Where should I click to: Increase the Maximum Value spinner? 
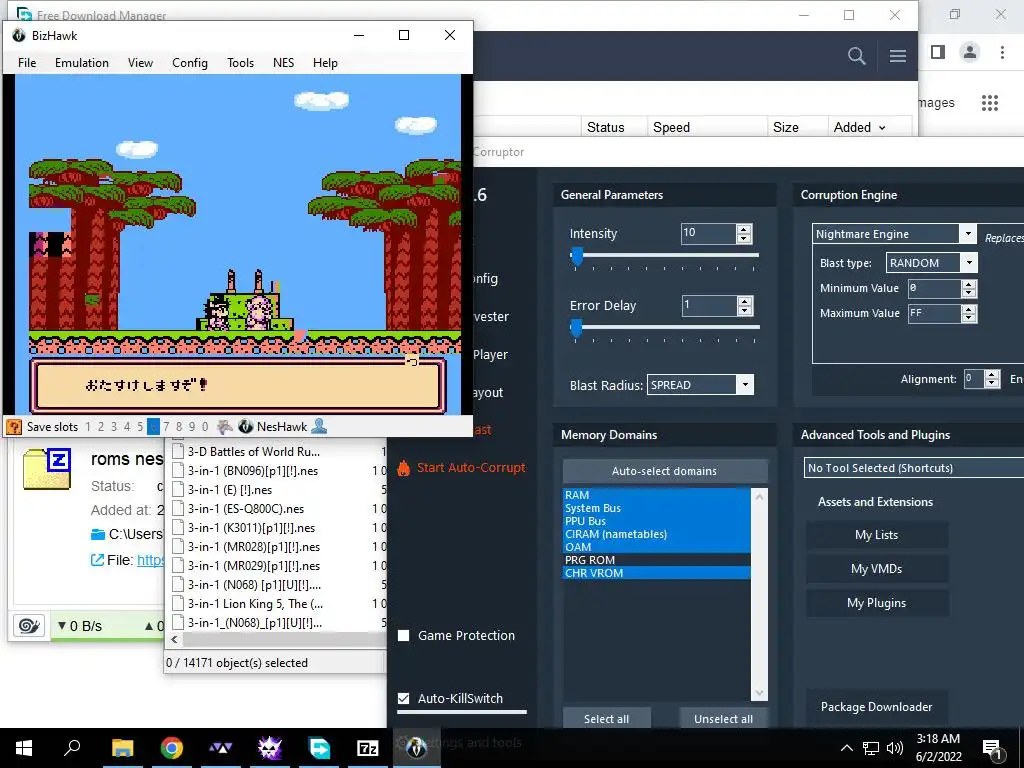click(969, 309)
